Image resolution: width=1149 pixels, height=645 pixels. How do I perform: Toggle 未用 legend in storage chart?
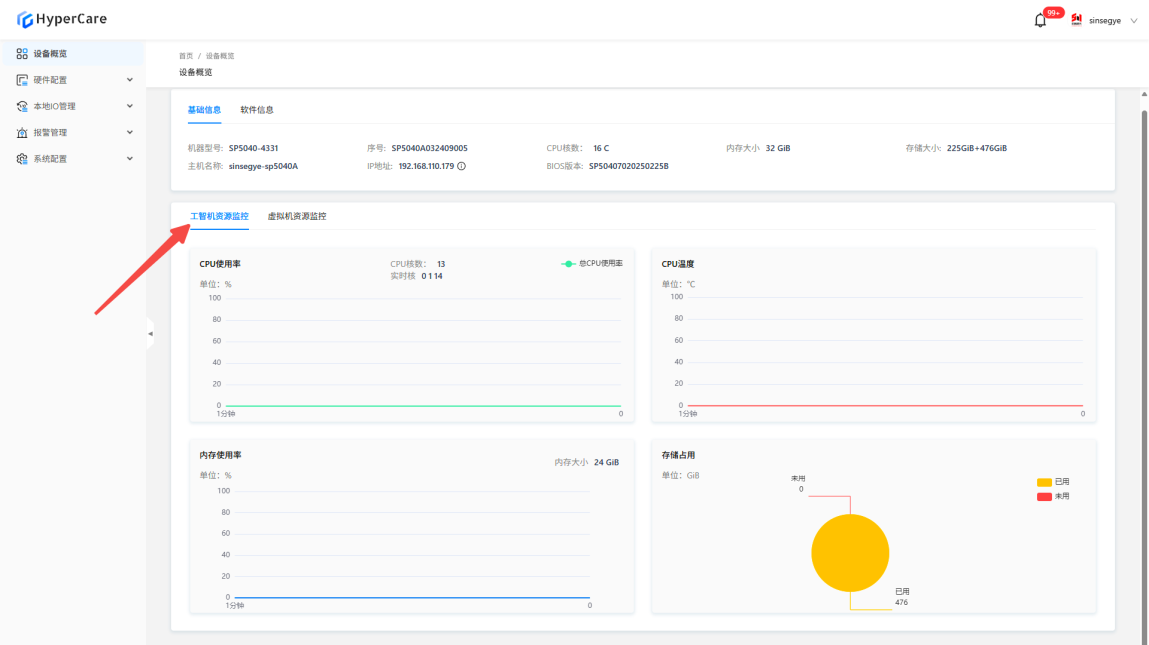click(1053, 496)
